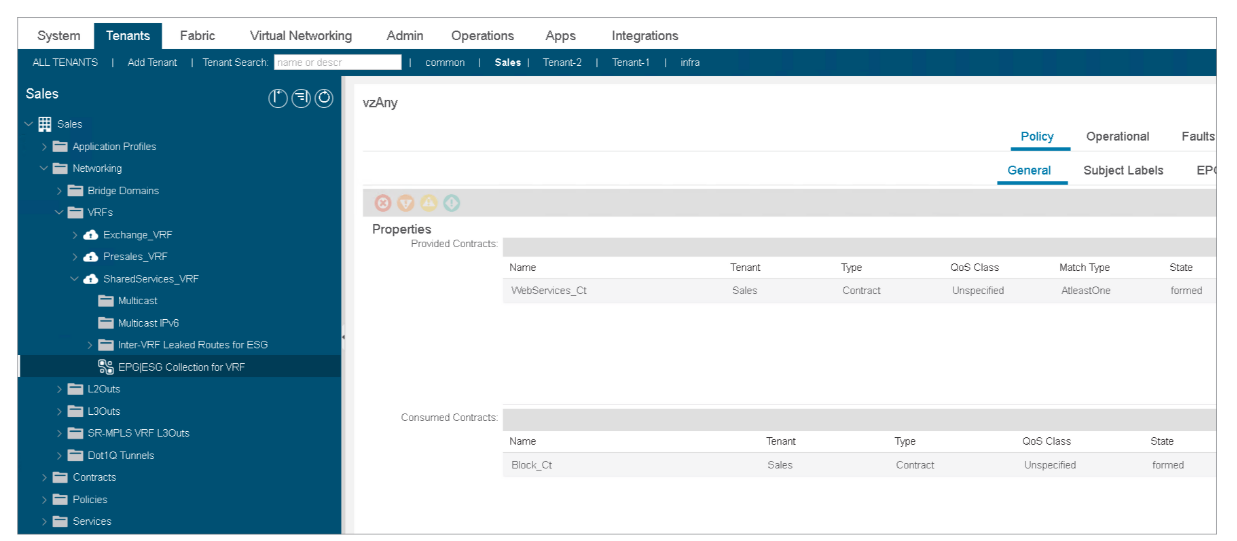
Task: Click the first circular icon in Sales header
Action: point(279,98)
